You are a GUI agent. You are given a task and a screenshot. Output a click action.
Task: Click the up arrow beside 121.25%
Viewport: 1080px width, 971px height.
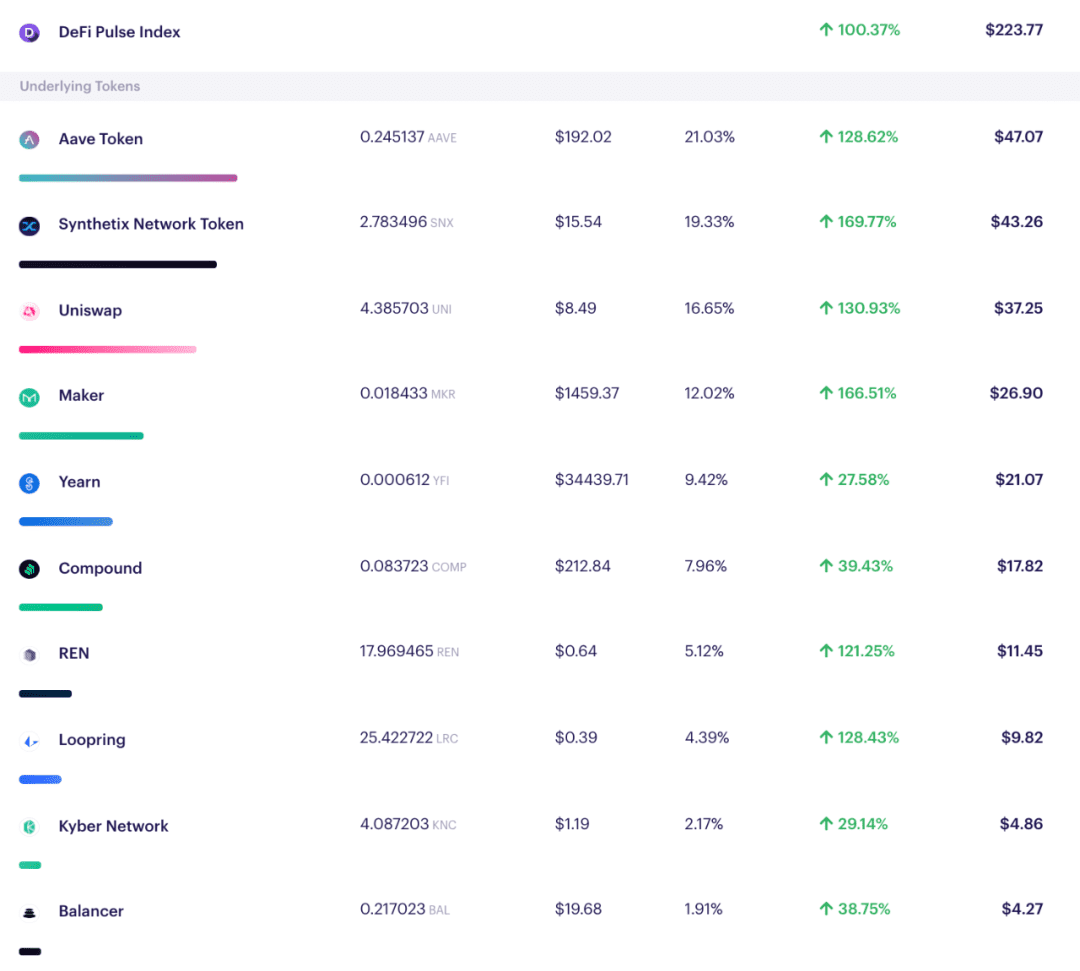826,651
